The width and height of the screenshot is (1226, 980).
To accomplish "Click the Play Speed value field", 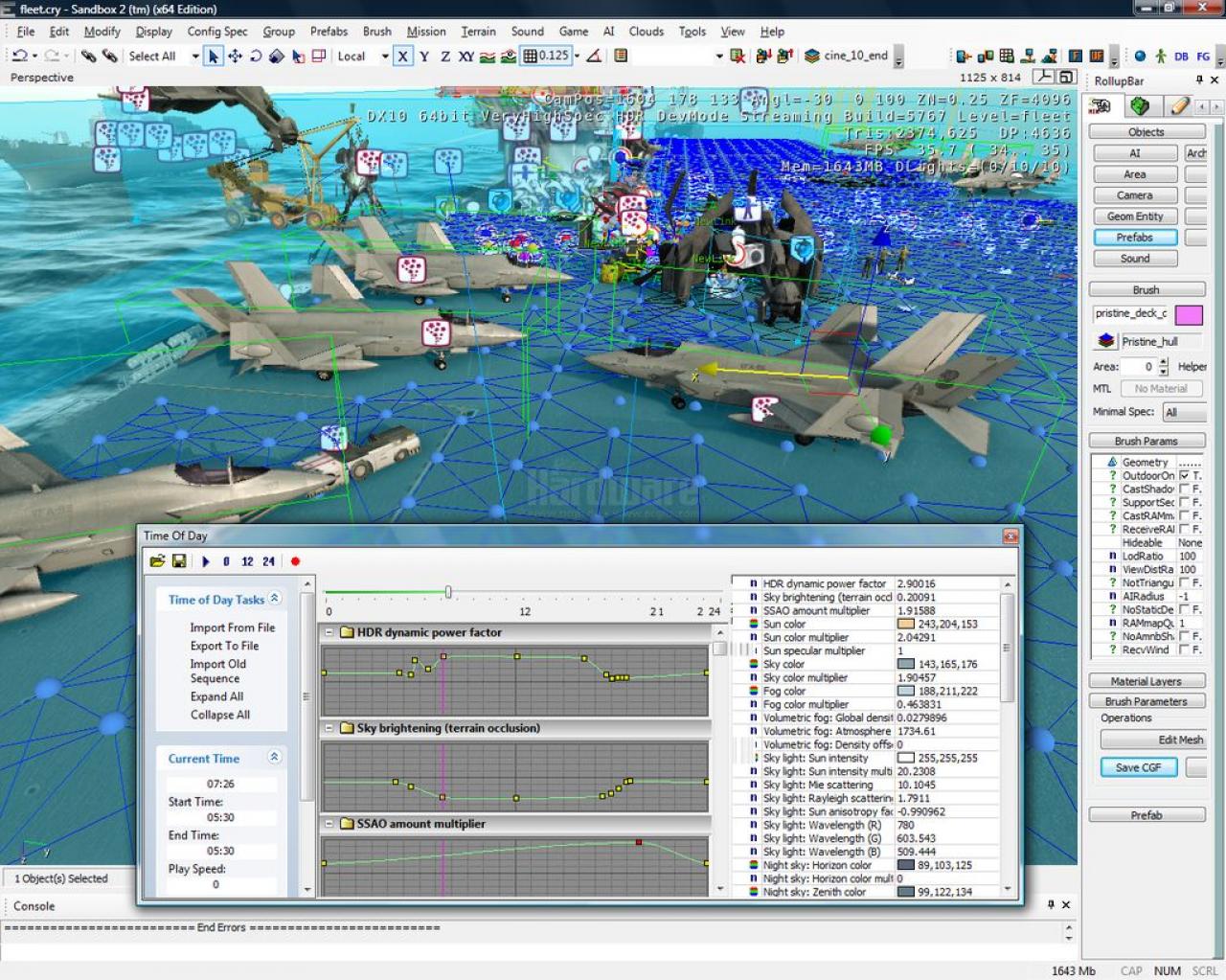I will coord(220,884).
